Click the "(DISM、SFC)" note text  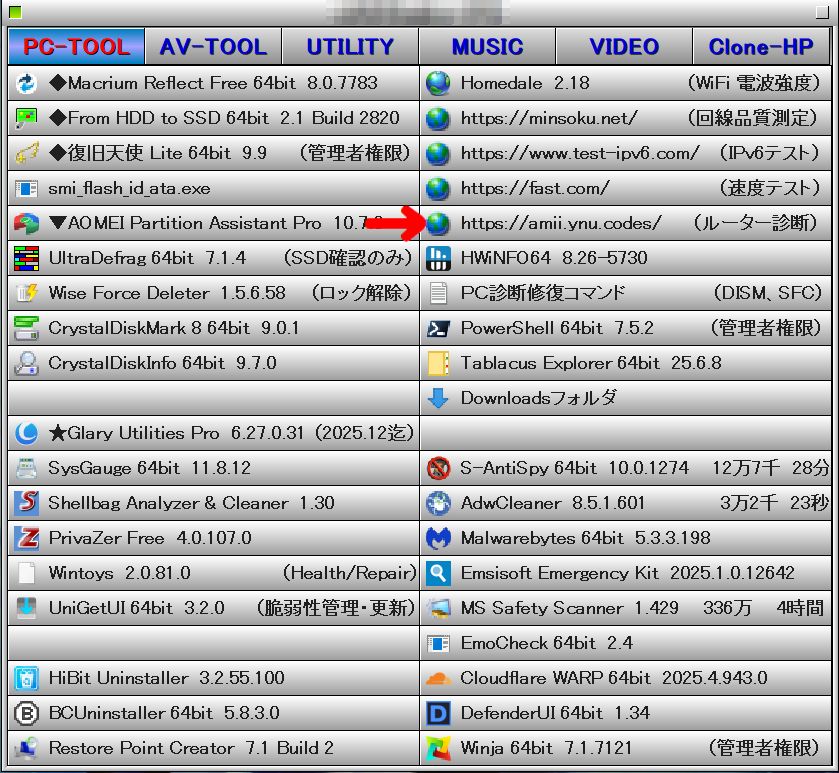click(x=767, y=293)
